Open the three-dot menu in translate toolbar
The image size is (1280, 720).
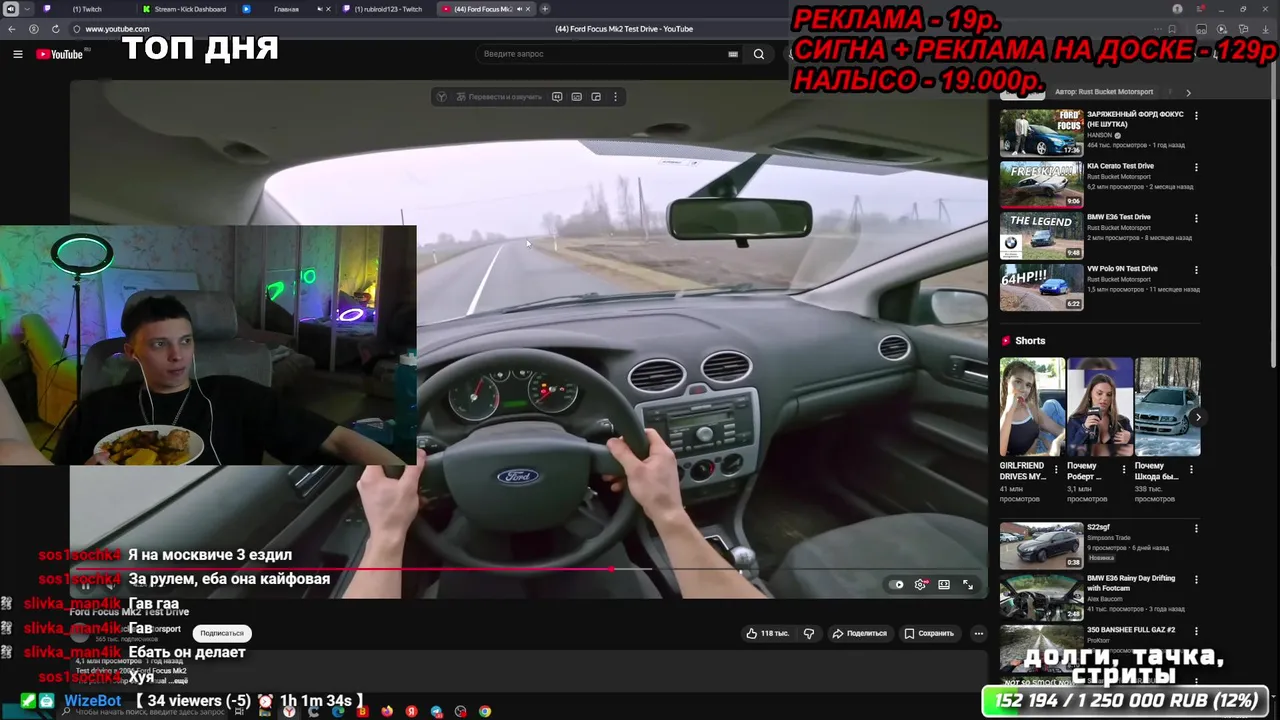pos(615,97)
